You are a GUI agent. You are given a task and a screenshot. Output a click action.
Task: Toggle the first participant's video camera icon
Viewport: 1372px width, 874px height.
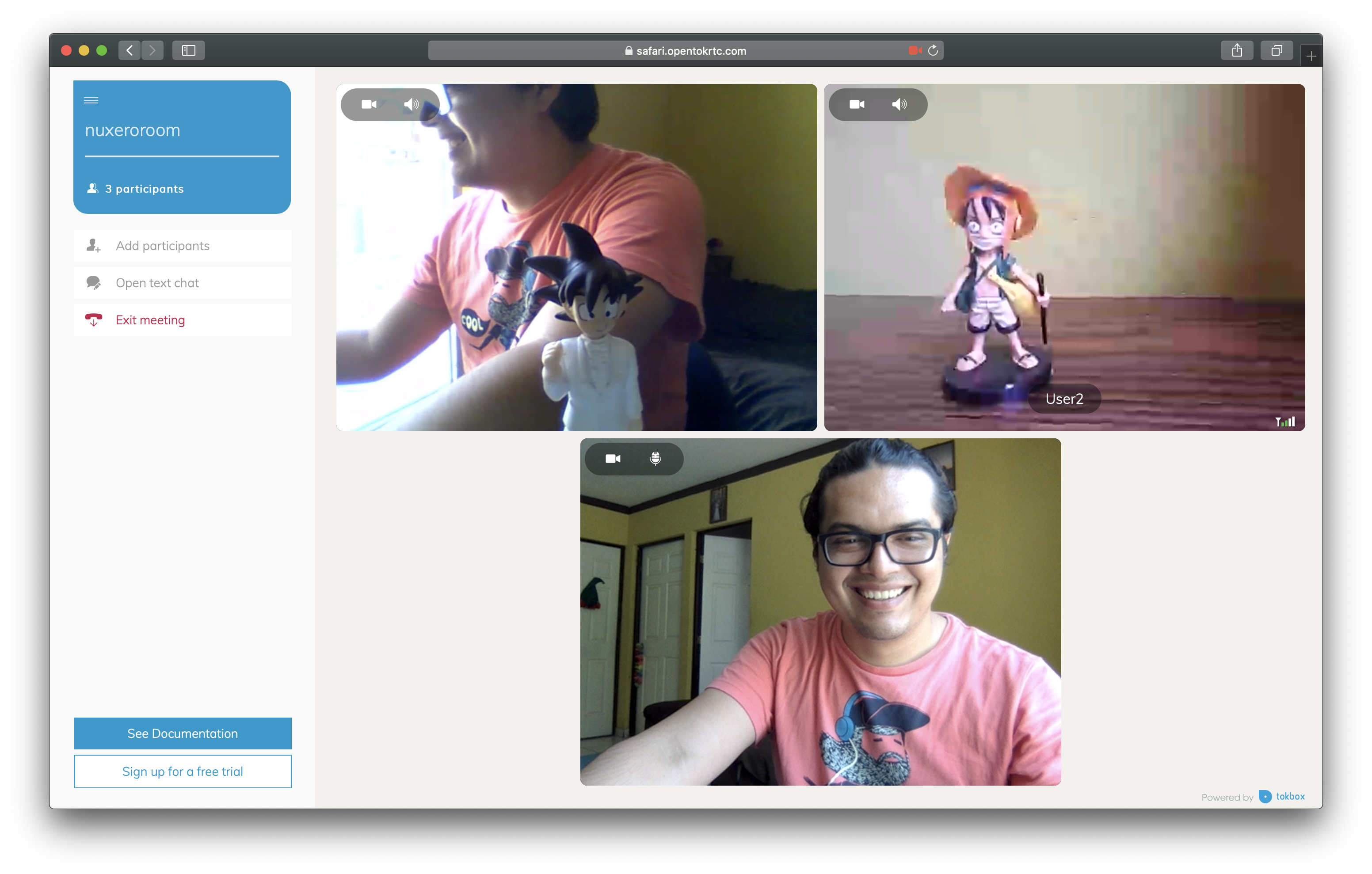click(x=369, y=104)
